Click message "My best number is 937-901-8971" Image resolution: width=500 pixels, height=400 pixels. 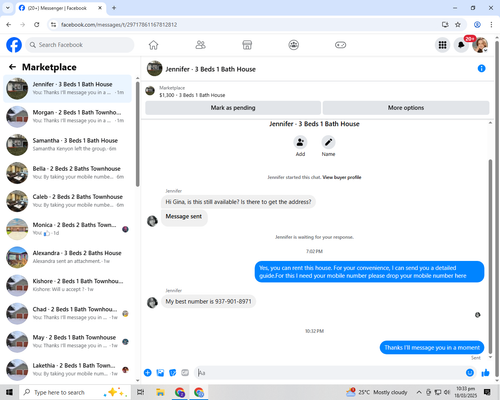[208, 301]
